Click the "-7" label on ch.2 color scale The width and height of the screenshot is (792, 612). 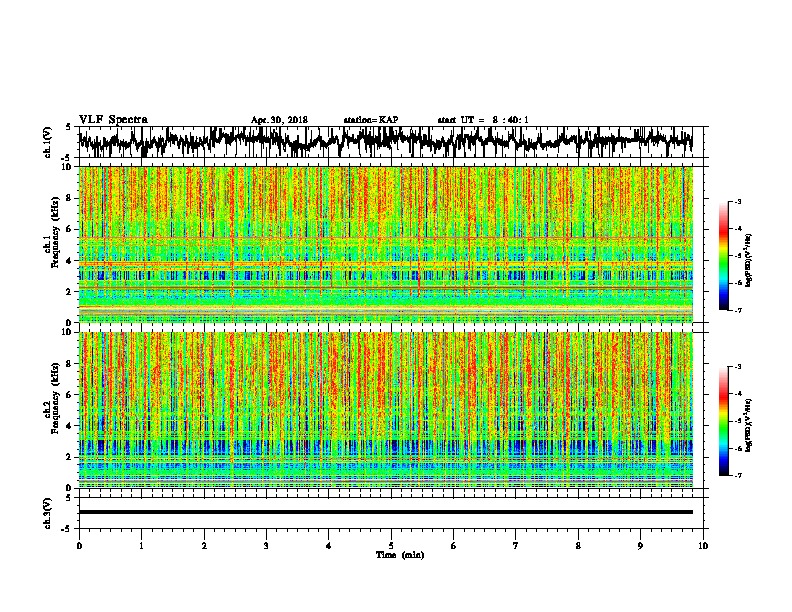coord(737,476)
